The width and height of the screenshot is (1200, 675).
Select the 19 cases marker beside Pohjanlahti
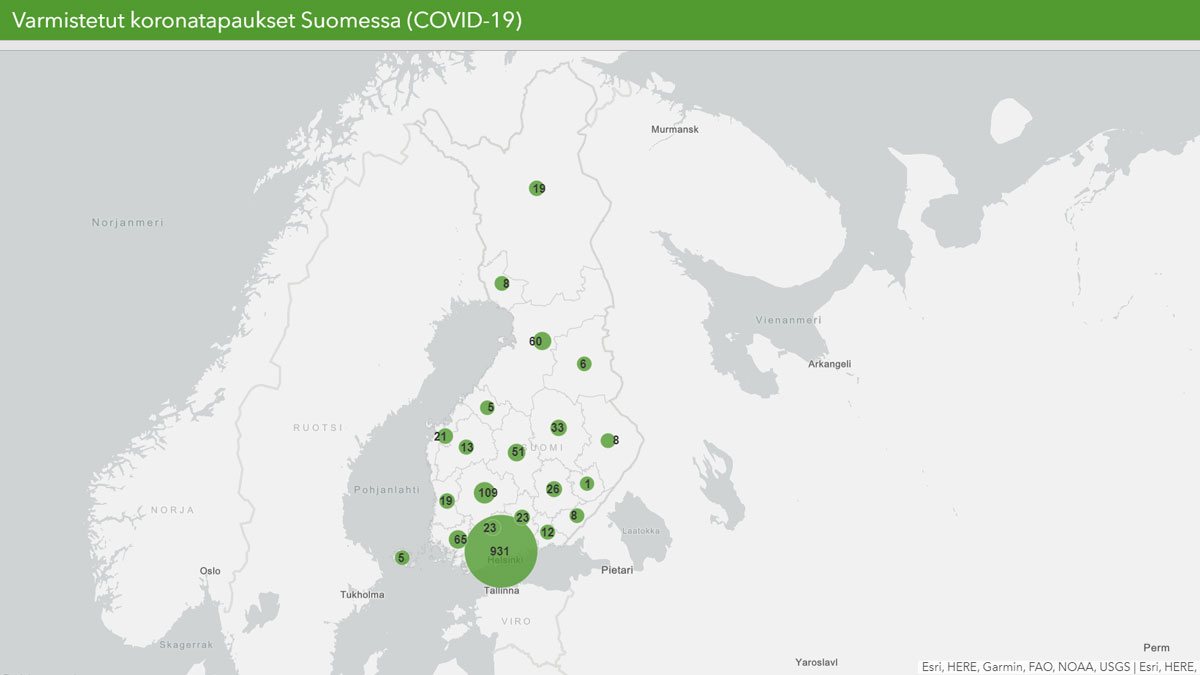pos(446,501)
